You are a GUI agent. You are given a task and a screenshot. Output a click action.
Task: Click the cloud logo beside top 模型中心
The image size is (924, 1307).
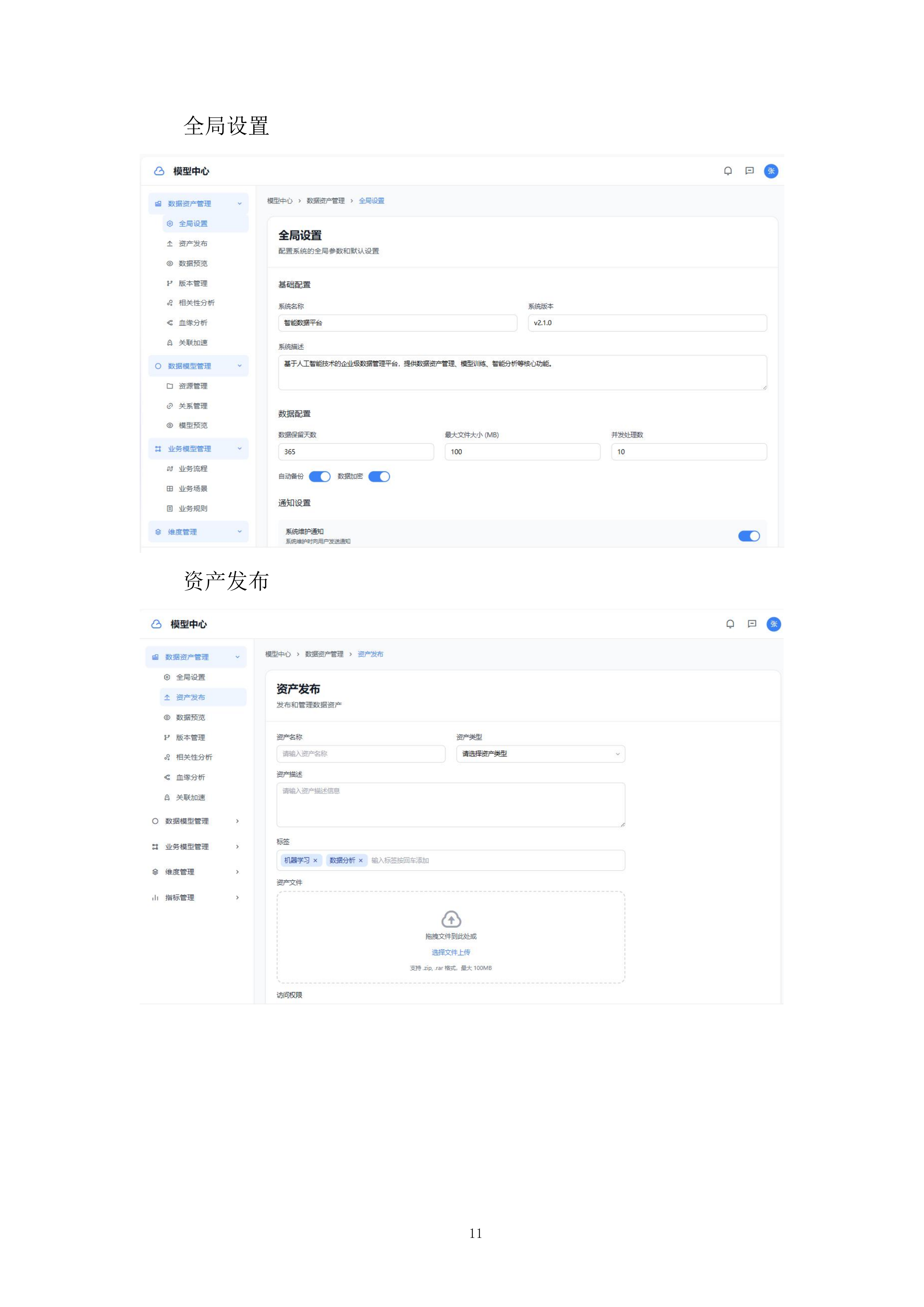pyautogui.click(x=159, y=171)
